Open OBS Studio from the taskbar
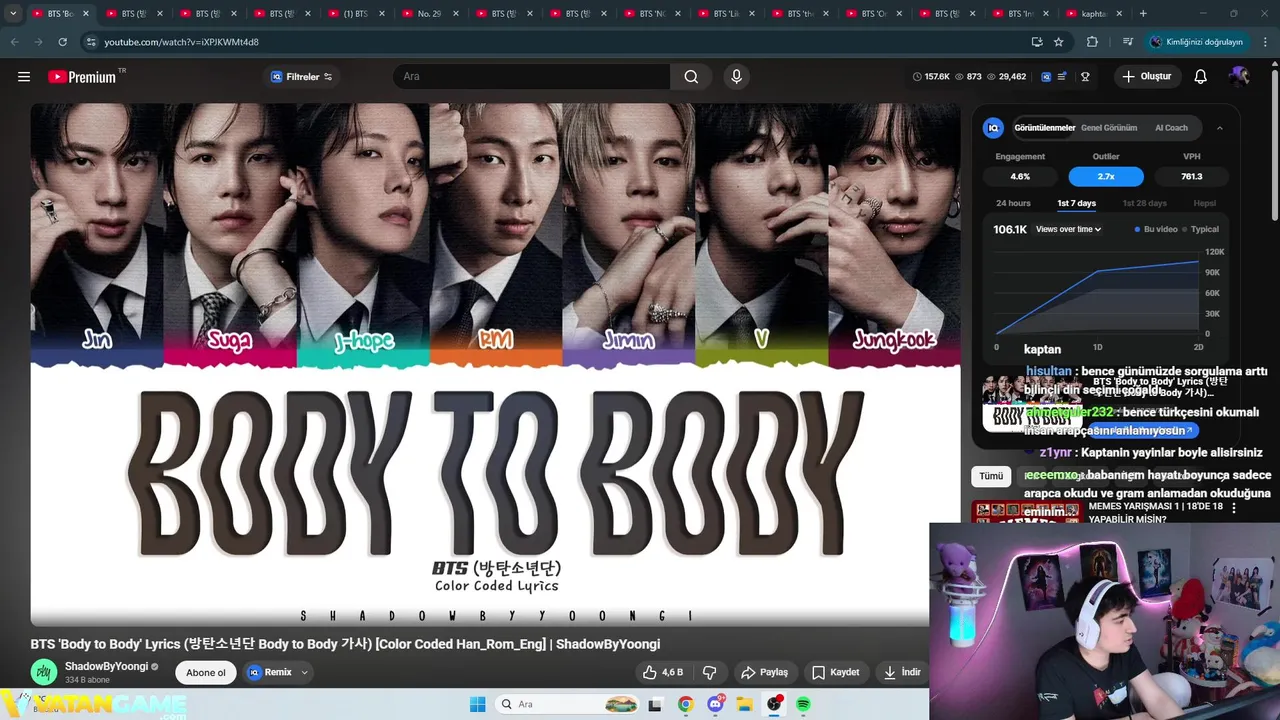Viewport: 1280px width, 720px height. click(x=774, y=704)
